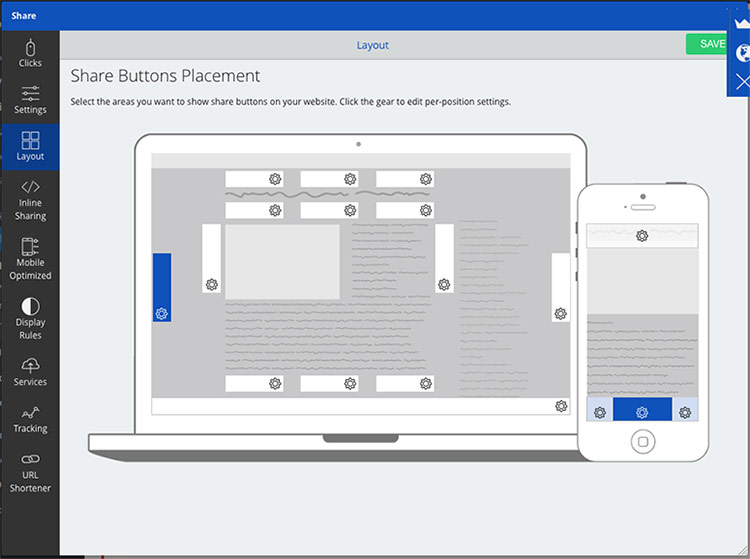Open Display Rules section
The height and width of the screenshot is (559, 750).
pyautogui.click(x=30, y=318)
